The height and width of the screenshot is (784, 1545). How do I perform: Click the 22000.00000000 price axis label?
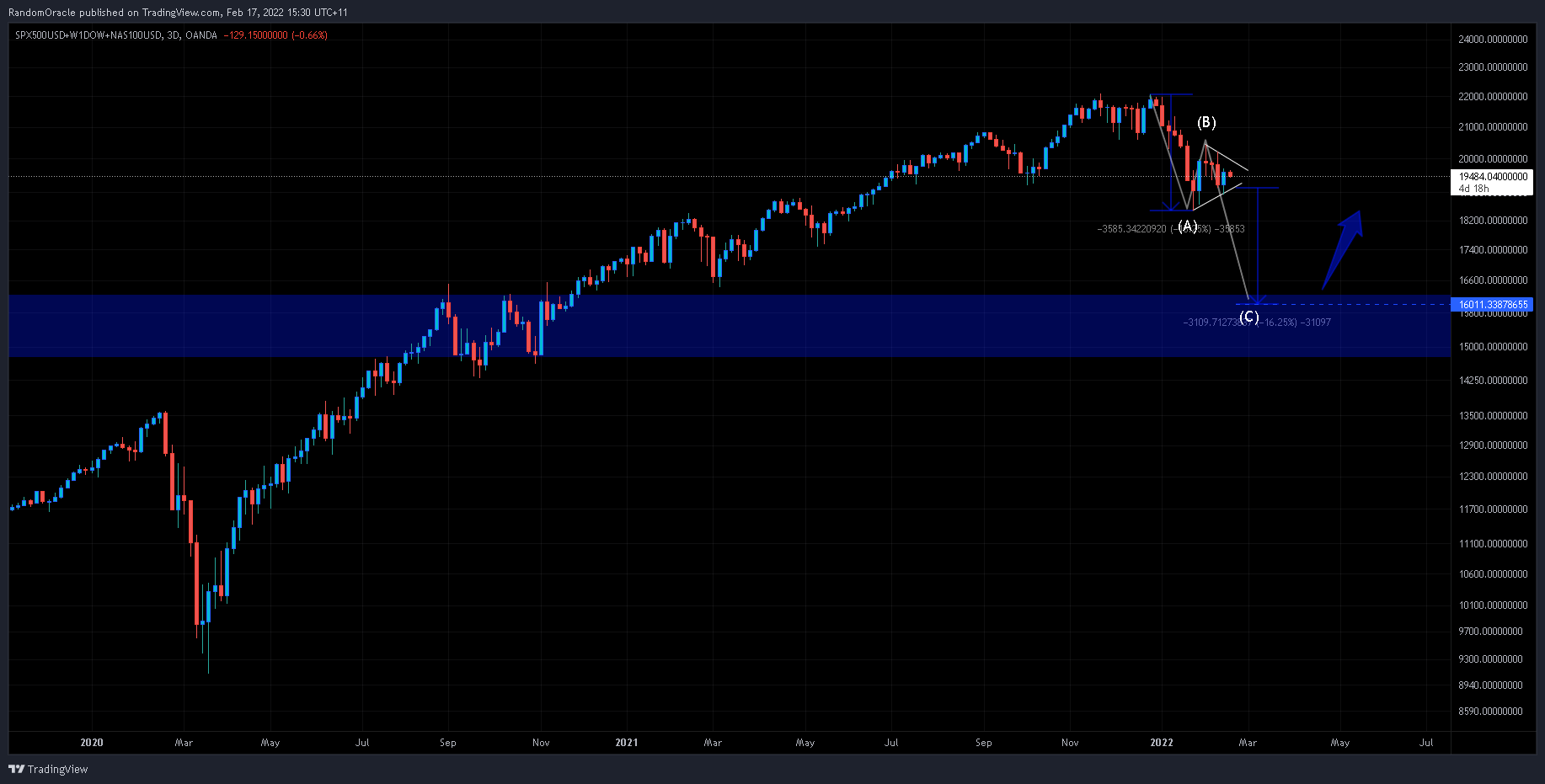(1493, 97)
